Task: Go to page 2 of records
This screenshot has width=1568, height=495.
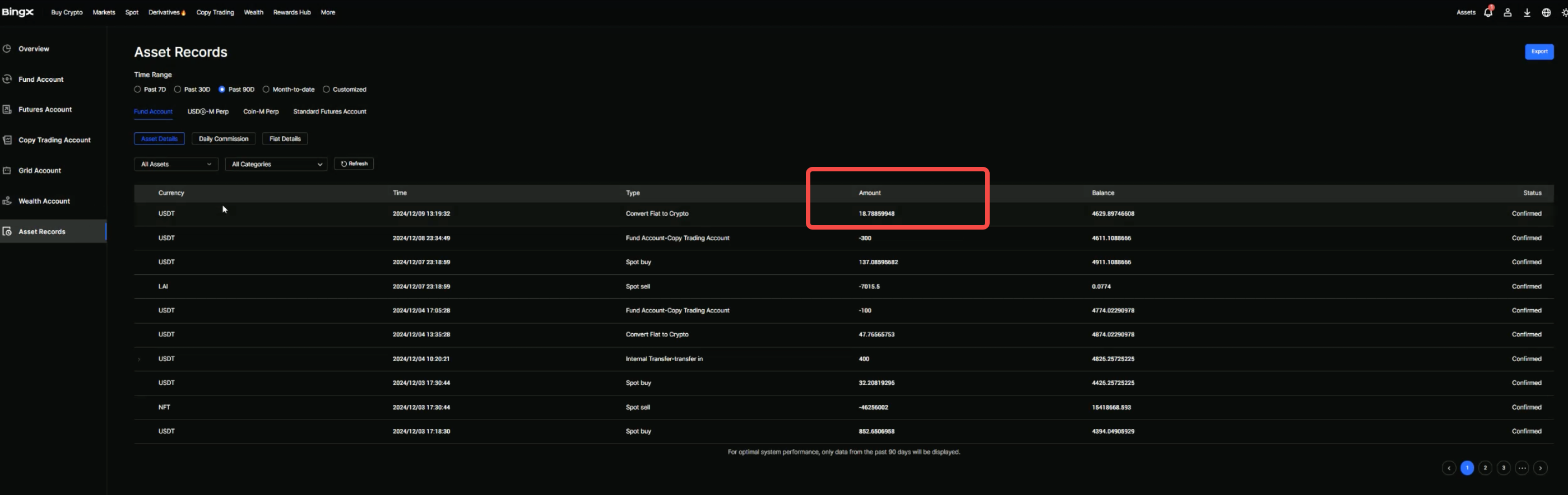Action: click(1485, 468)
